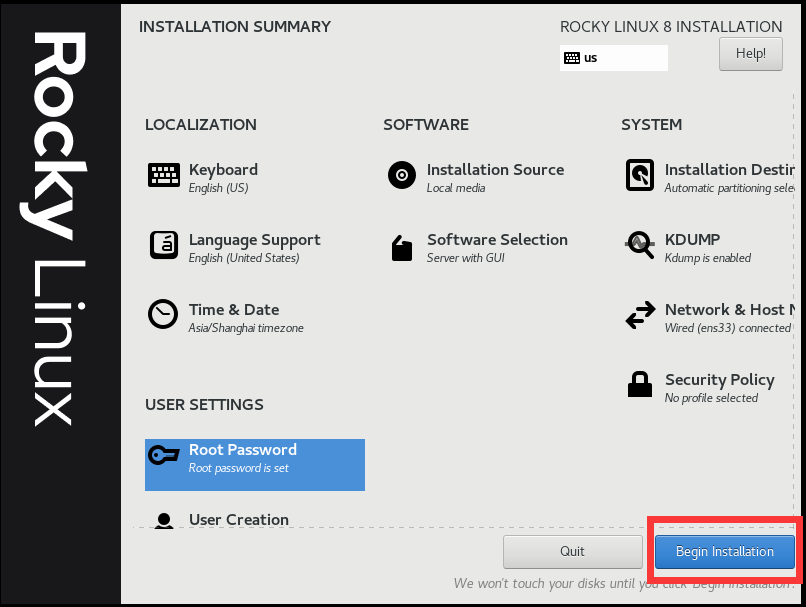Click the Software Selection package icon
The height and width of the screenshot is (607, 806).
point(402,248)
